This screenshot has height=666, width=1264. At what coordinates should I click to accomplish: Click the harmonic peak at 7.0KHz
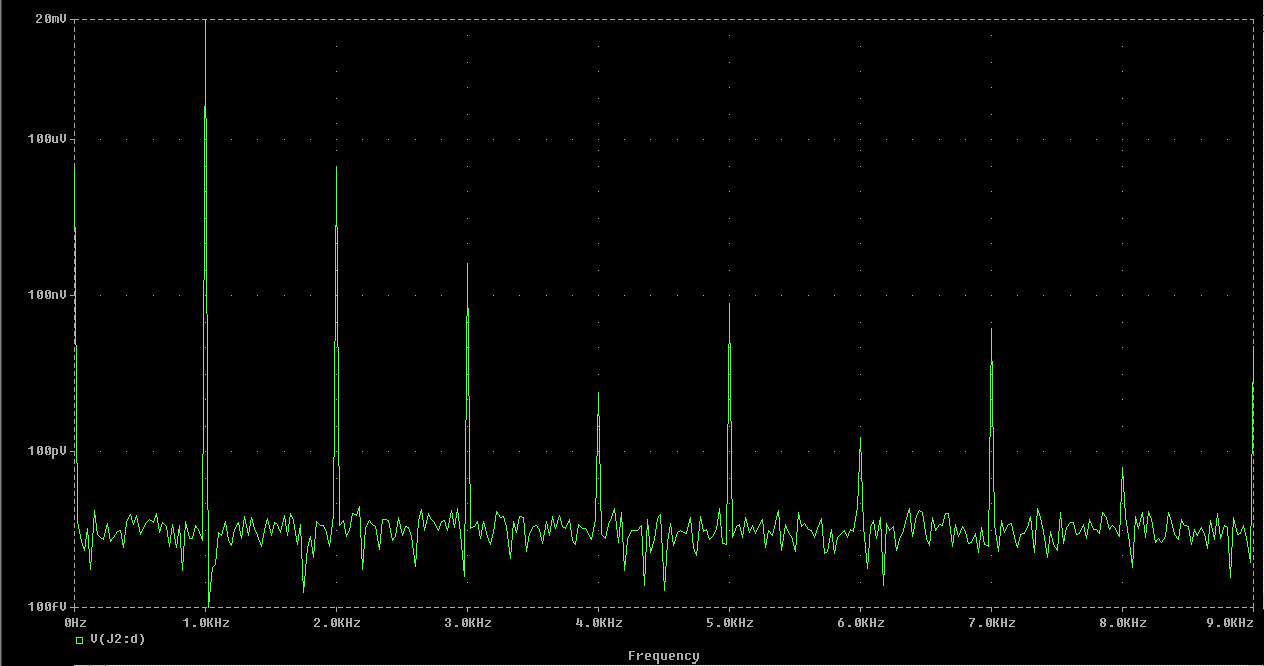click(x=991, y=330)
